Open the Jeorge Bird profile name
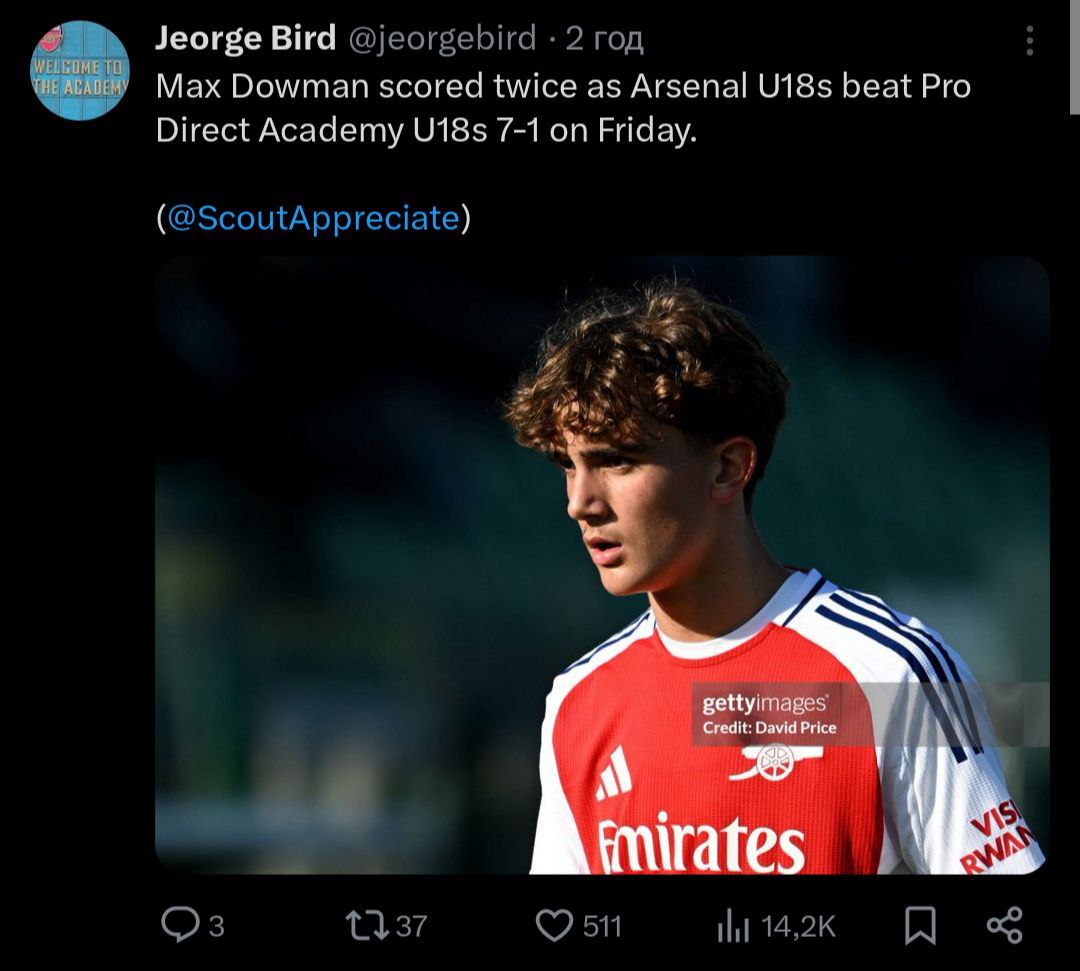 [246, 39]
